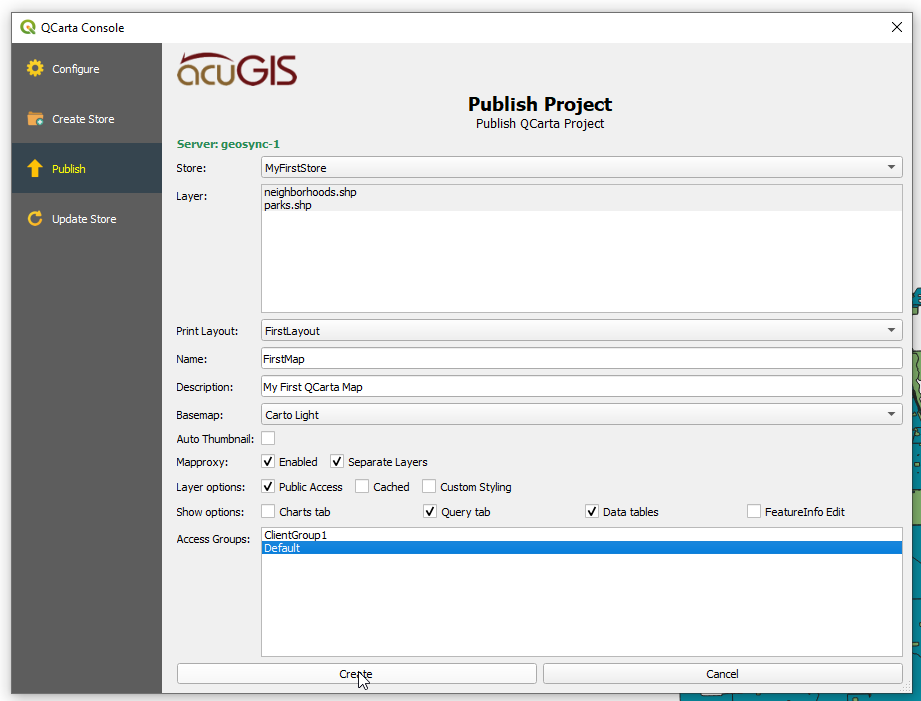Screen dimensions: 921x701
Task: Click the Cancel button
Action: (x=722, y=673)
